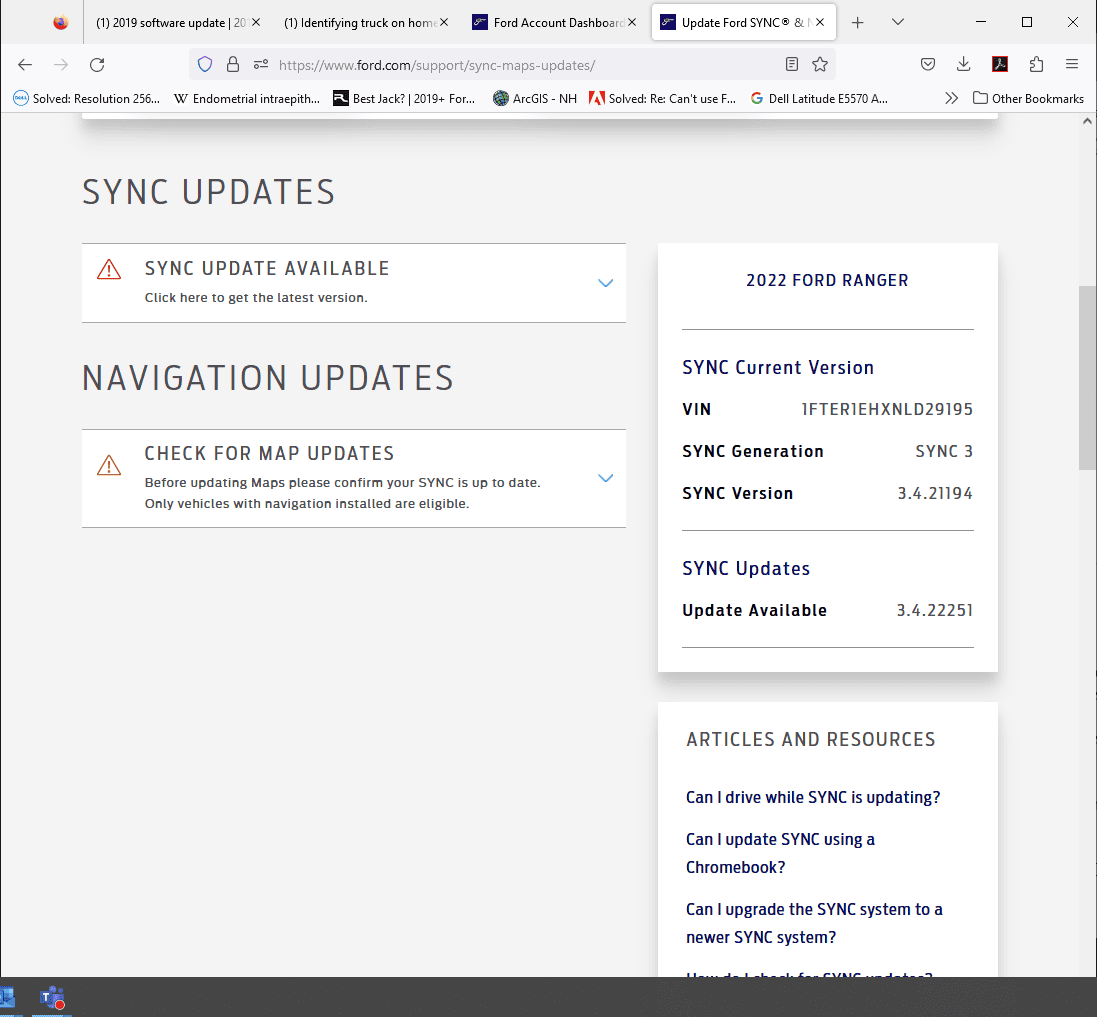Click the SYNC UPDATE AVAILABLE warning icon
The height and width of the screenshot is (1017, 1097).
coord(109,269)
